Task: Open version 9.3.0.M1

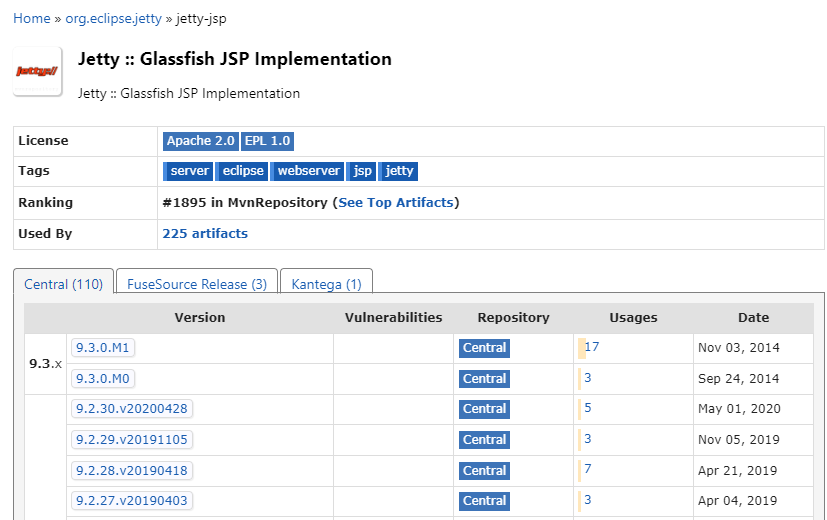Action: click(104, 348)
